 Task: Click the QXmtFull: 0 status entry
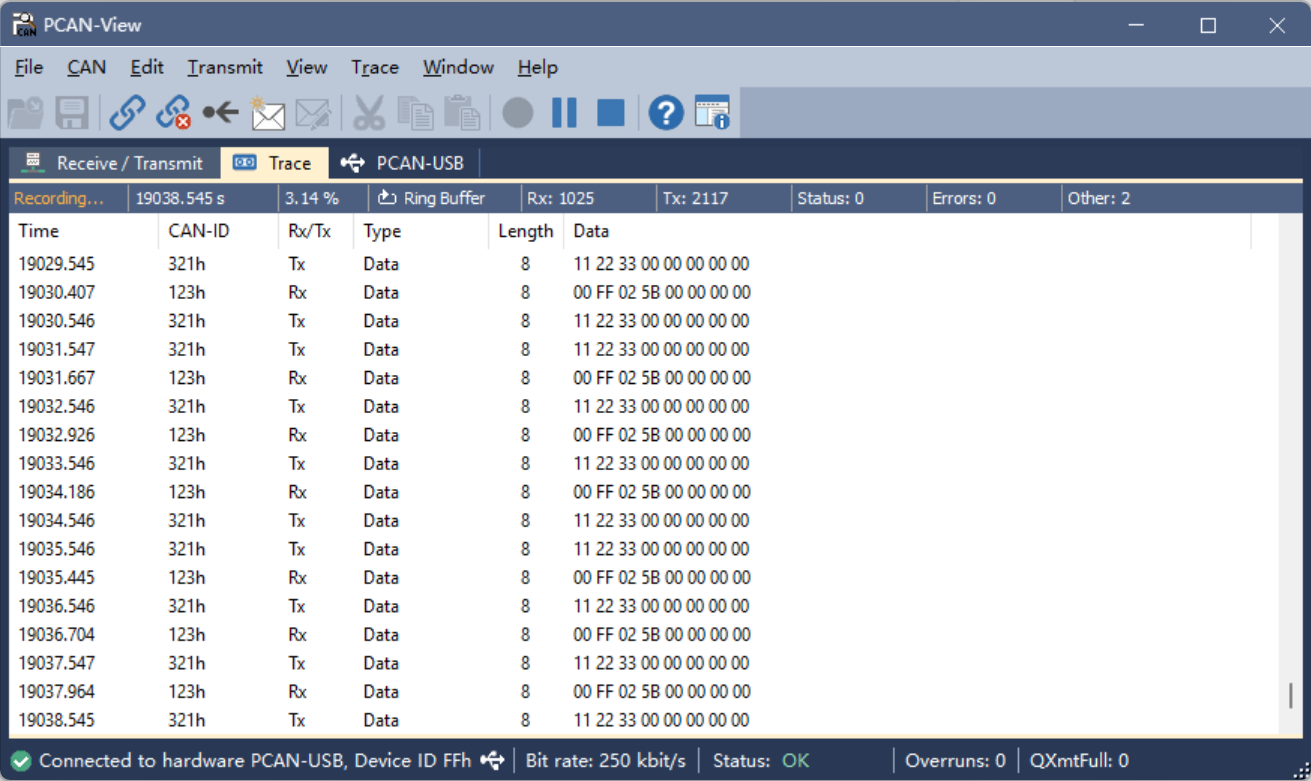[x=1079, y=761]
